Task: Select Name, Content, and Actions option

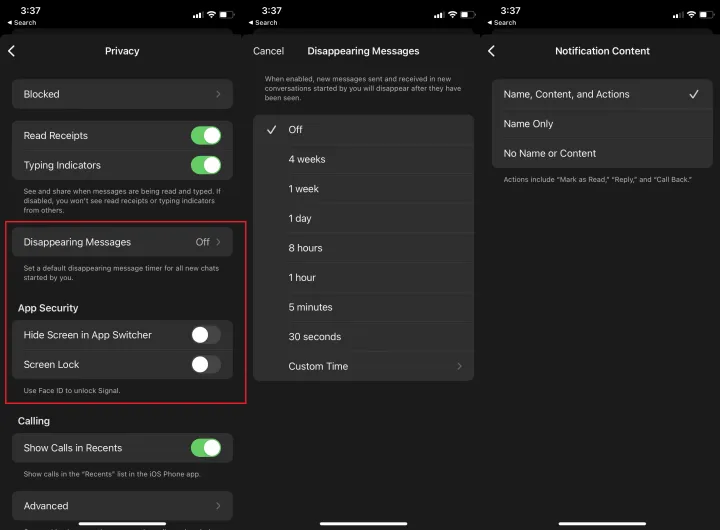Action: click(567, 94)
